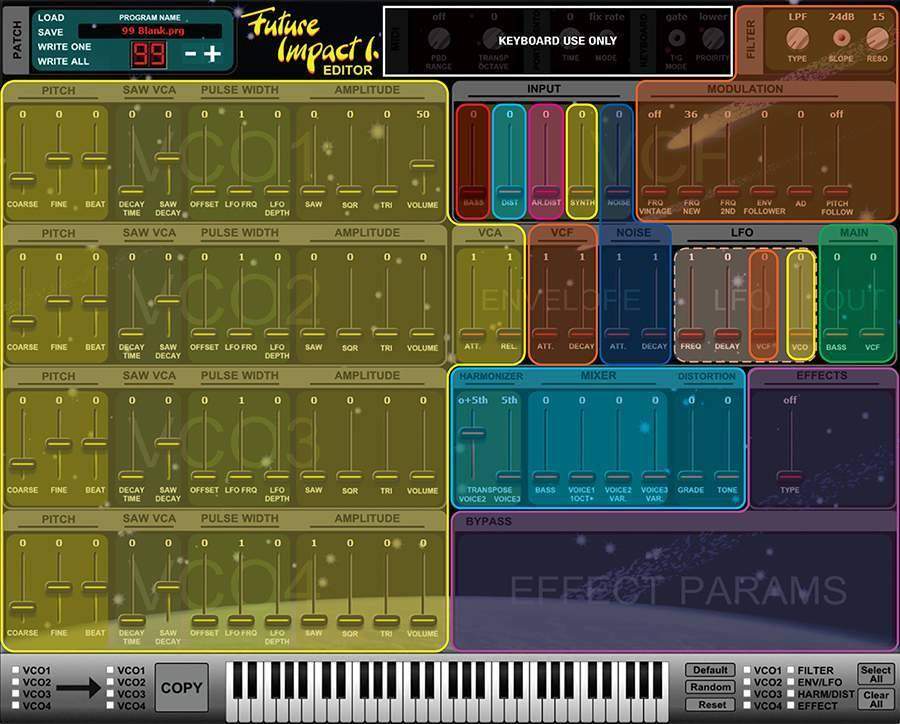
Task: Check copy-source VCO3 box before the arrow
Action: tap(15, 694)
